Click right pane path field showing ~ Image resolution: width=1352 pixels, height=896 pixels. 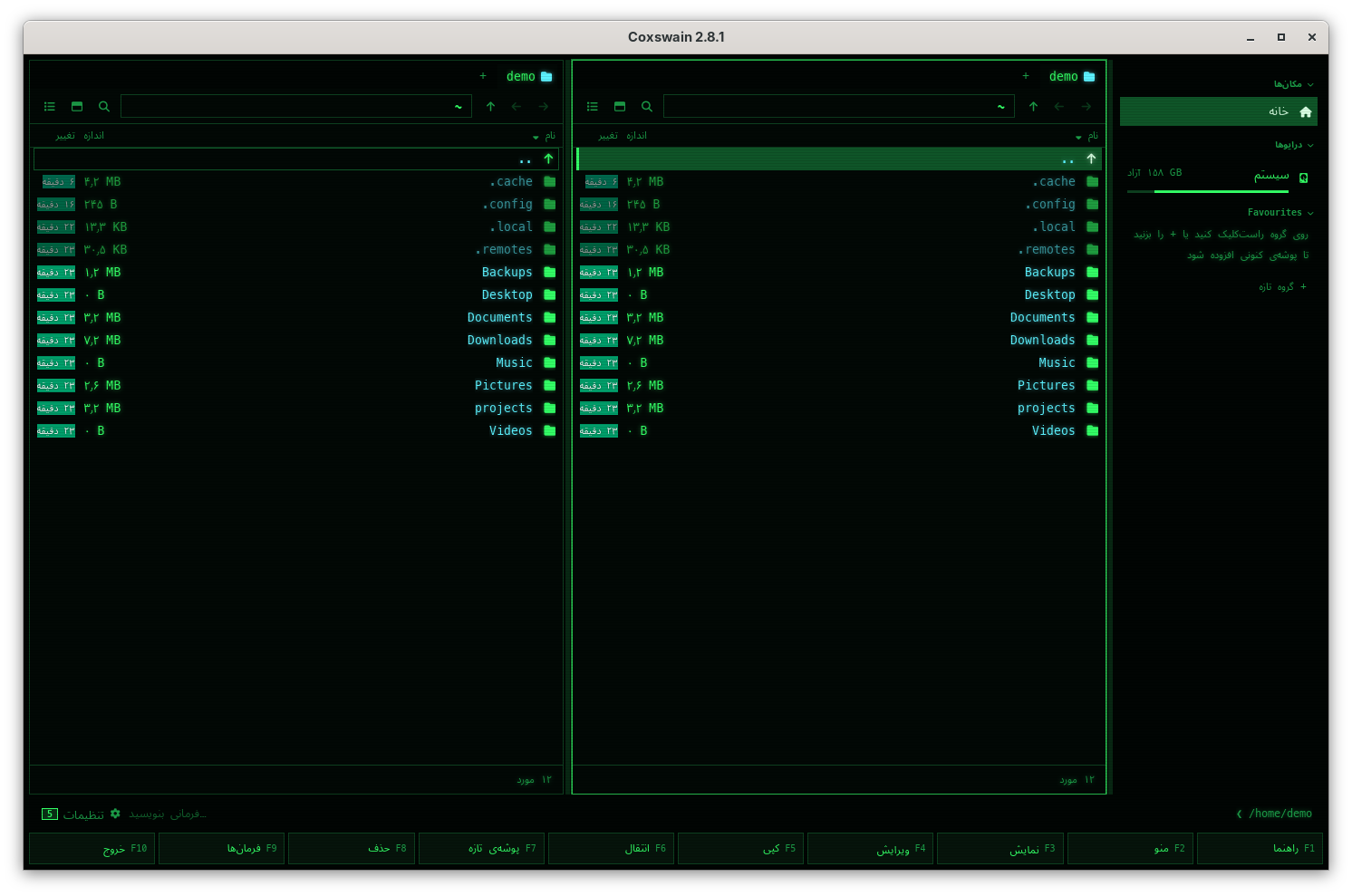(x=839, y=106)
